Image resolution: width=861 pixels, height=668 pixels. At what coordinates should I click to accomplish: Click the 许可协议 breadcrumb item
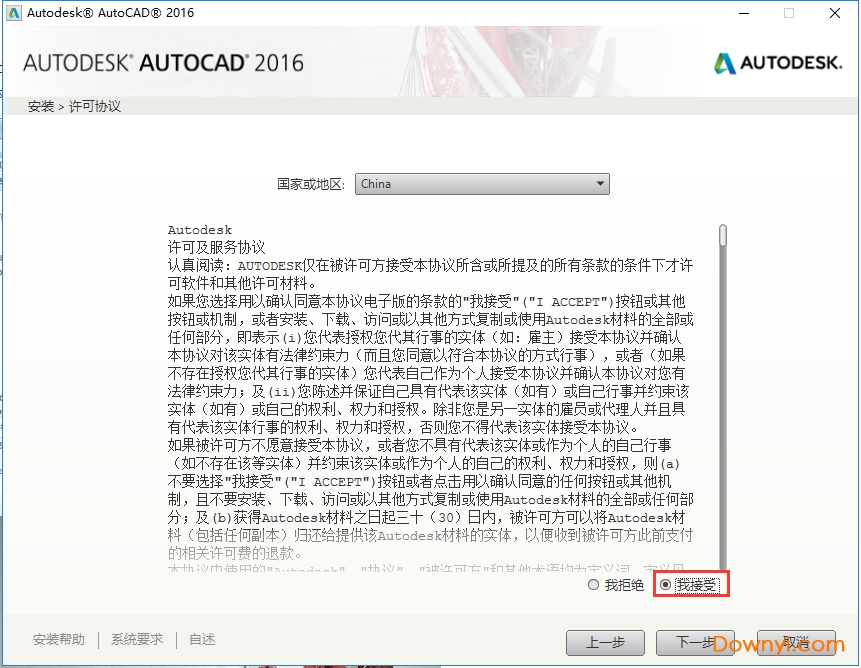(94, 105)
